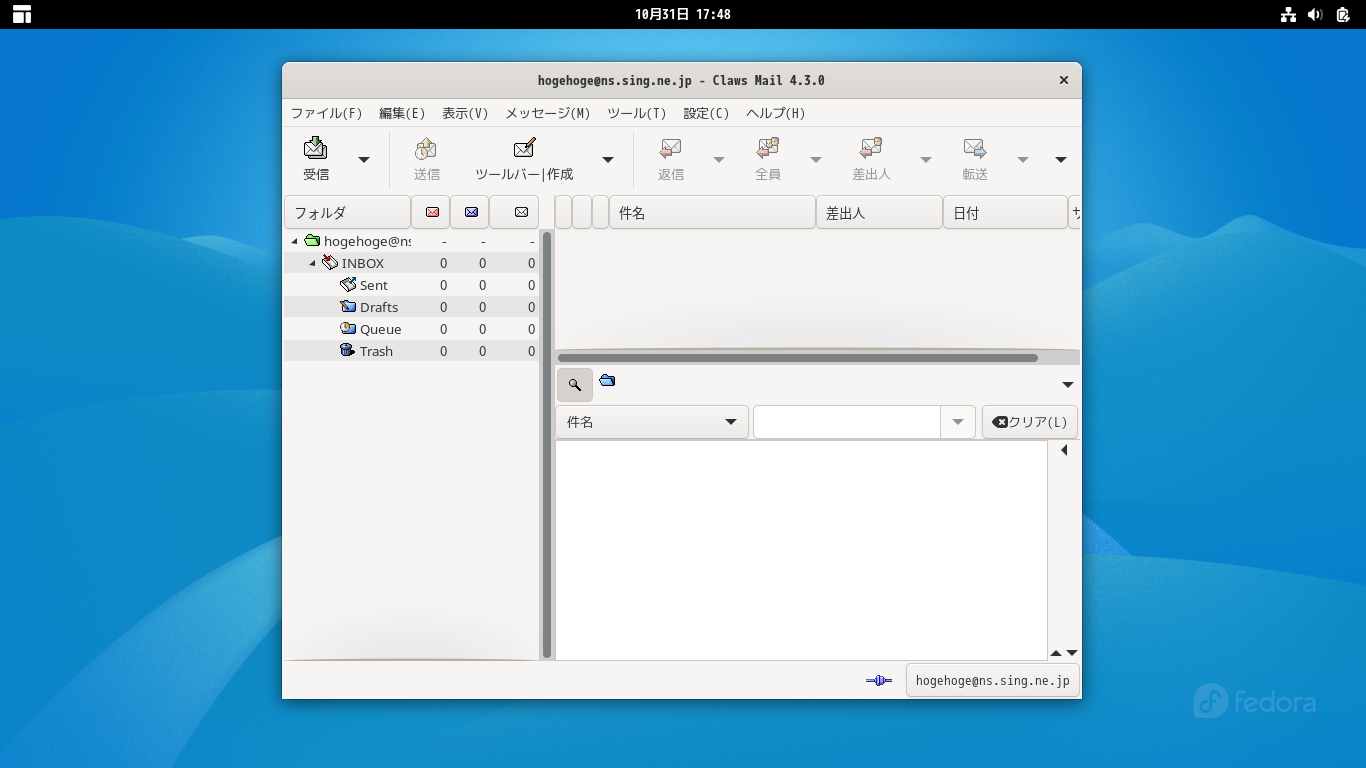Viewport: 1366px width, 768px height.
Task: Click the new messages column icon in folder header
Action: pos(432,212)
